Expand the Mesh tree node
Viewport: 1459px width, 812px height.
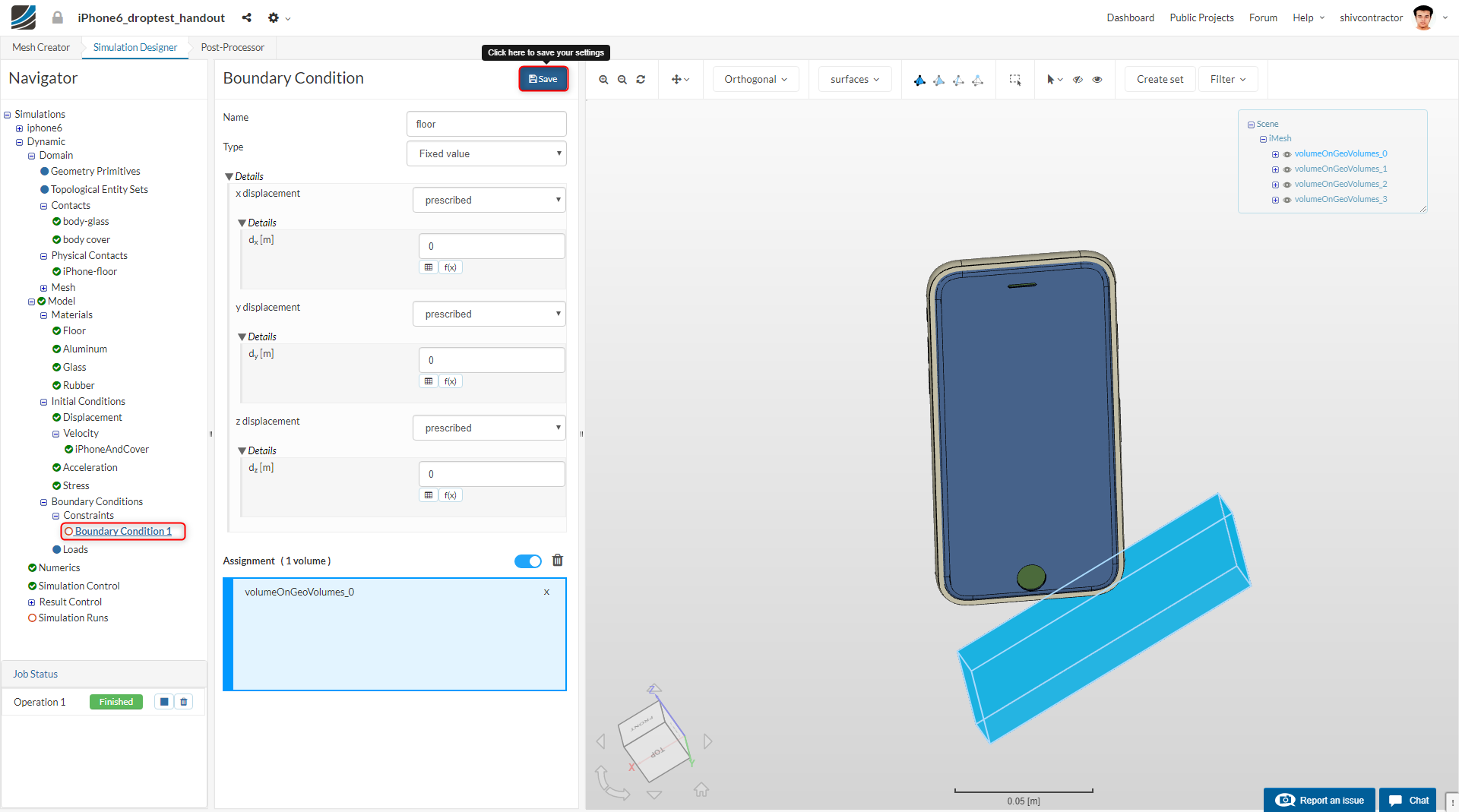[x=44, y=288]
